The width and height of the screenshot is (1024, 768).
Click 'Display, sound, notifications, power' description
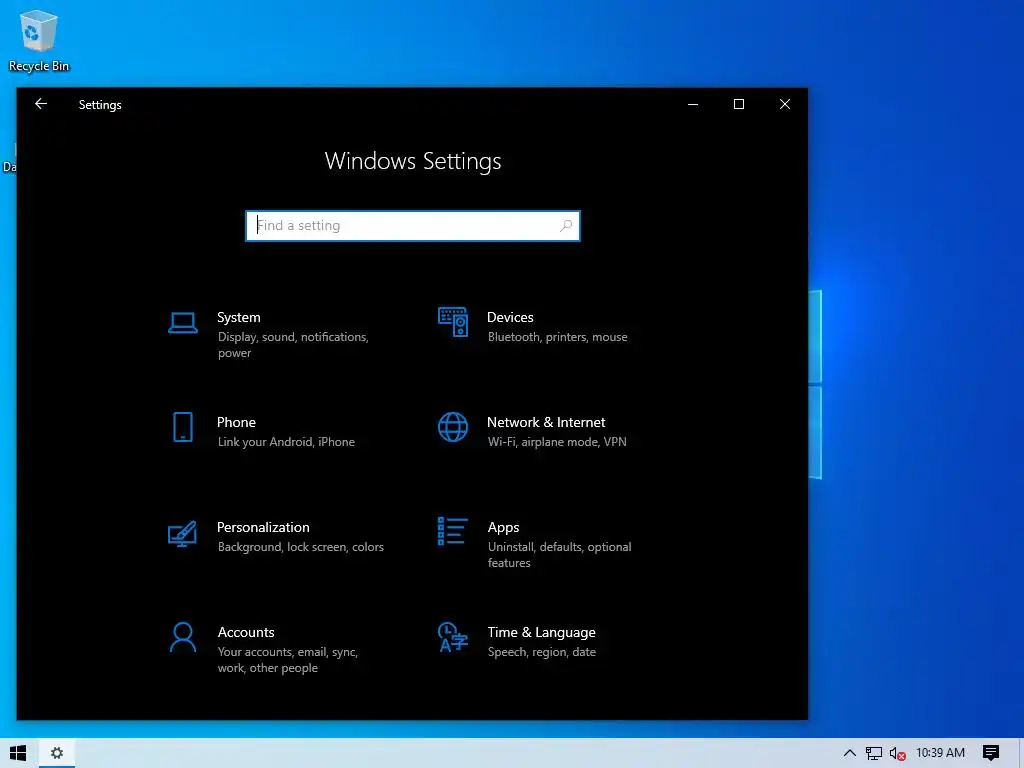(x=293, y=345)
